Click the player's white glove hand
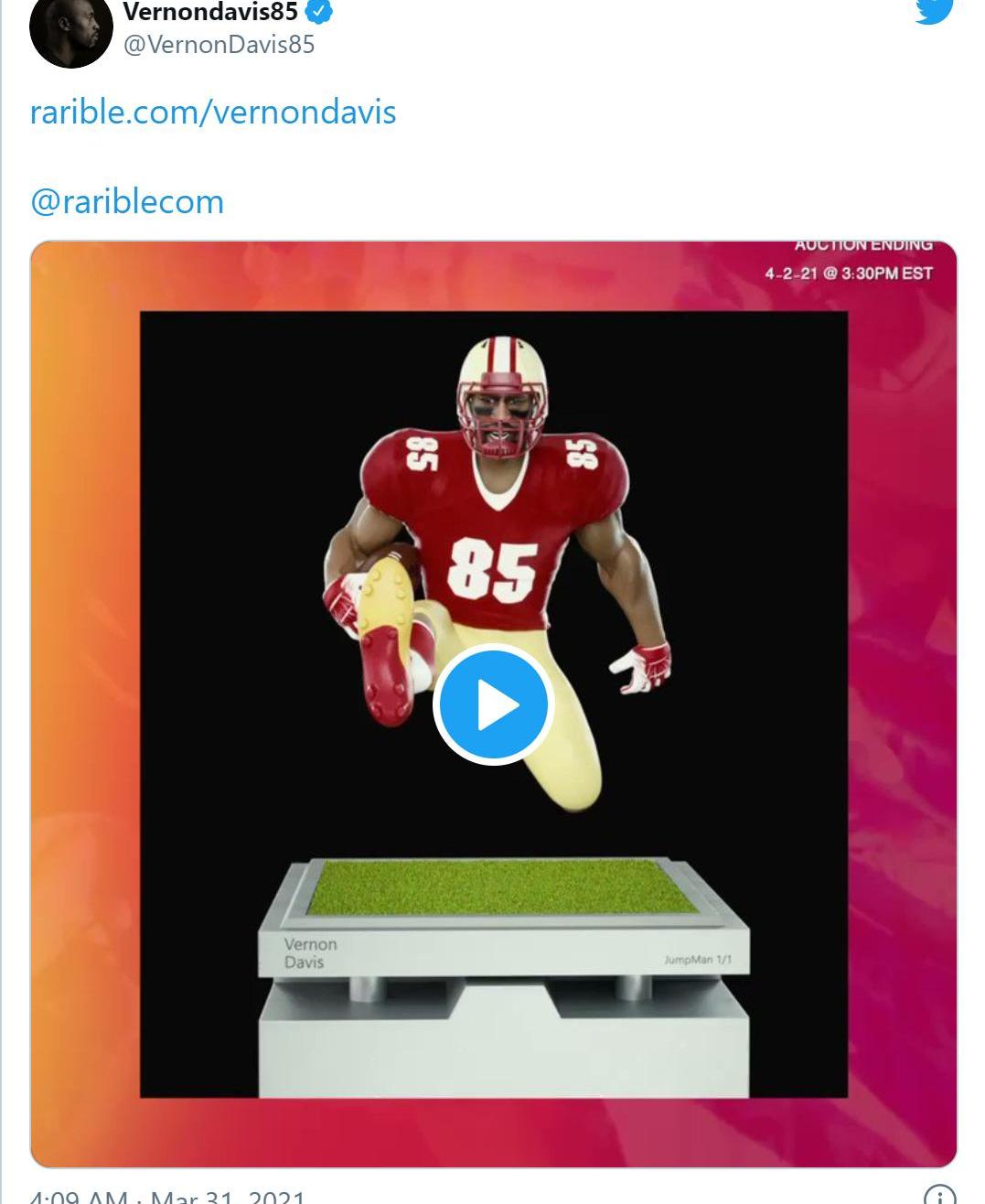The height and width of the screenshot is (1204, 985). coord(642,664)
